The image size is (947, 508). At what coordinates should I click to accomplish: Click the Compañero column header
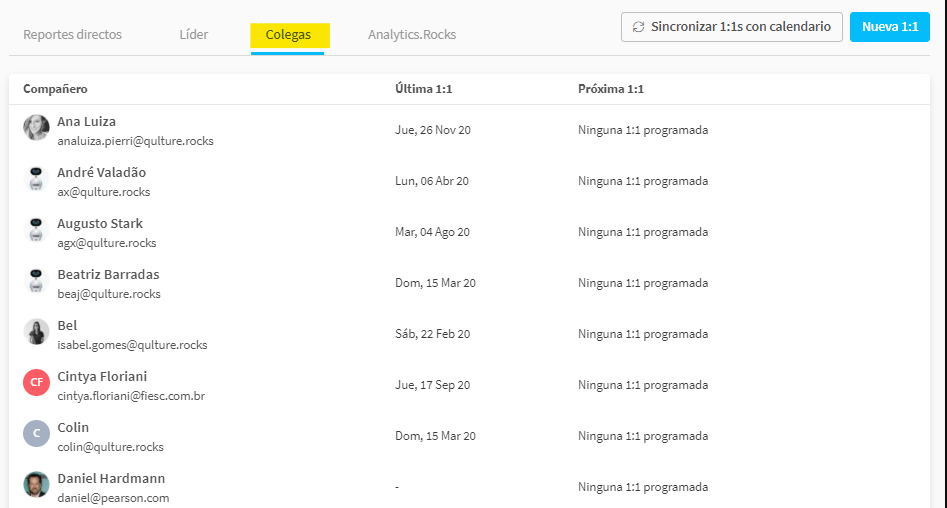tap(55, 89)
